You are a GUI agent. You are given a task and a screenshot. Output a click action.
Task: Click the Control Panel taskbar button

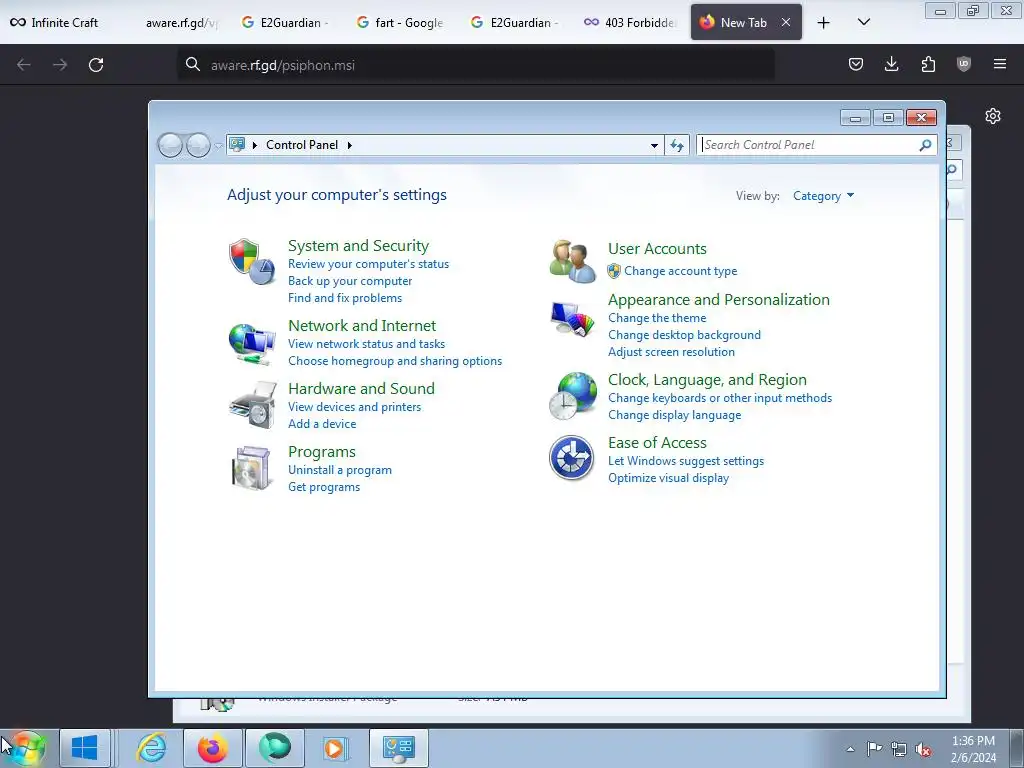tap(398, 748)
